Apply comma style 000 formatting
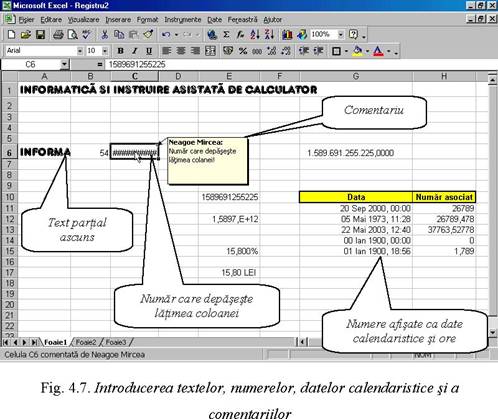Viewport: 498px width, 419px height. point(257,51)
